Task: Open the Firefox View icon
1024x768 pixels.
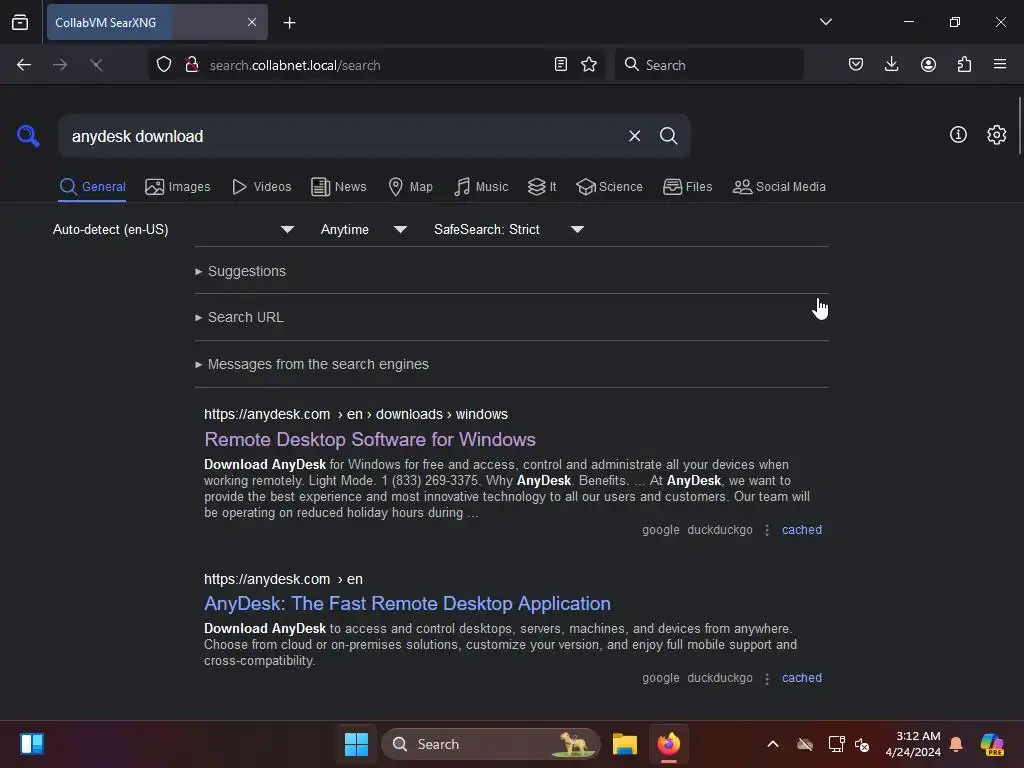Action: point(20,22)
